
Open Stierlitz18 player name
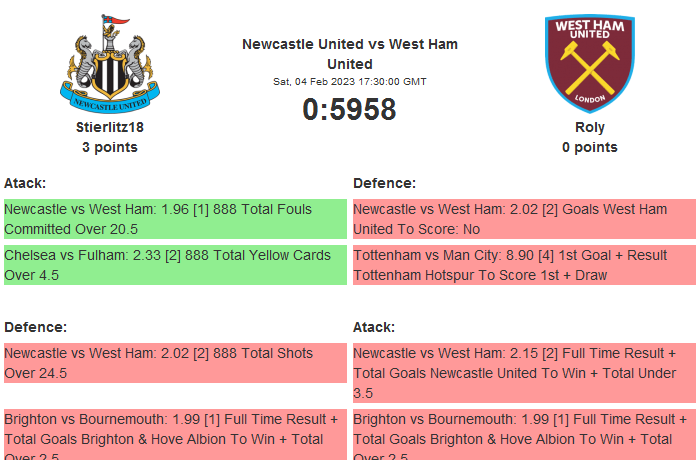coord(110,127)
